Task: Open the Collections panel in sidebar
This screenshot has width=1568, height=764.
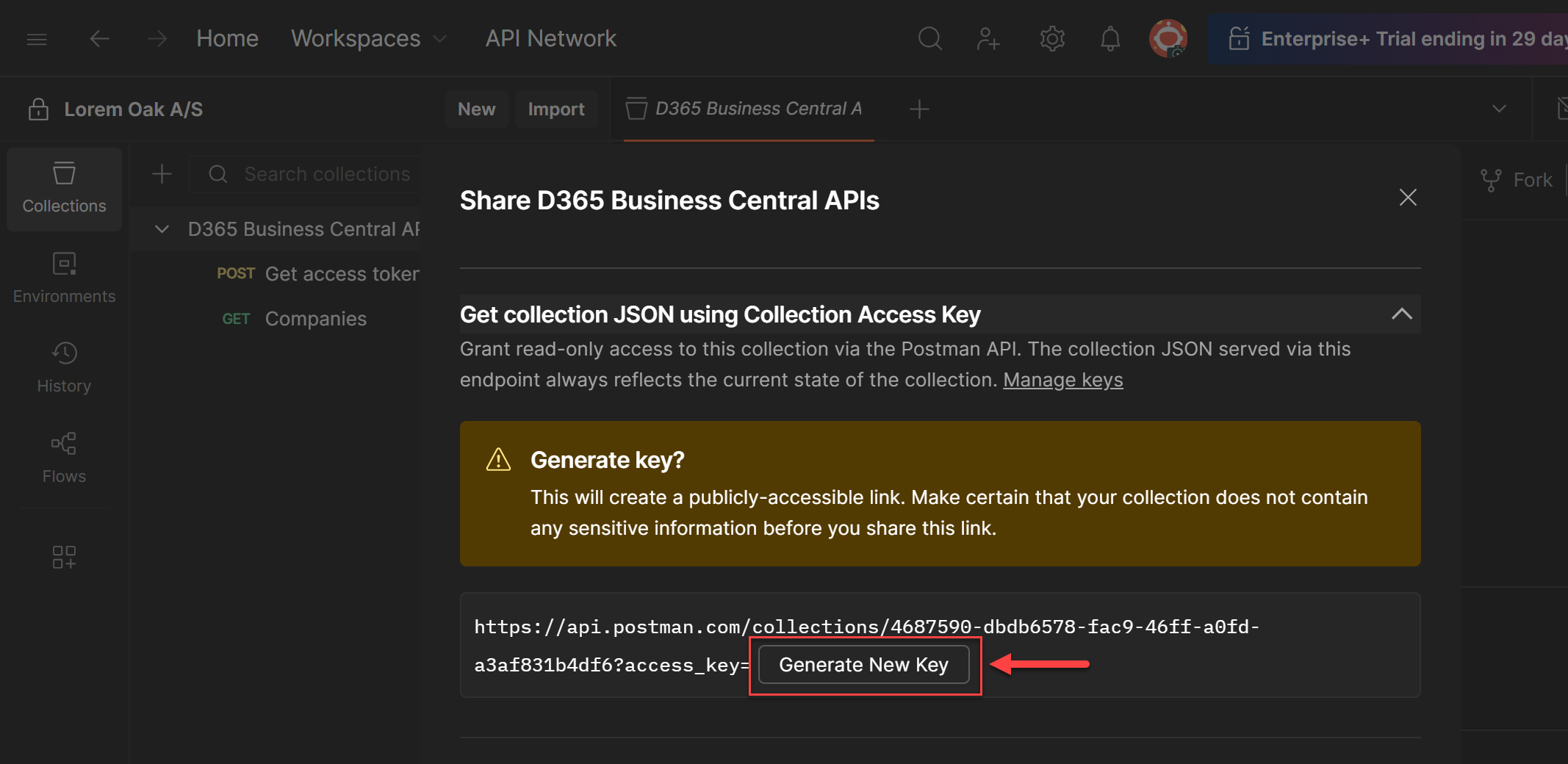Action: 64,189
